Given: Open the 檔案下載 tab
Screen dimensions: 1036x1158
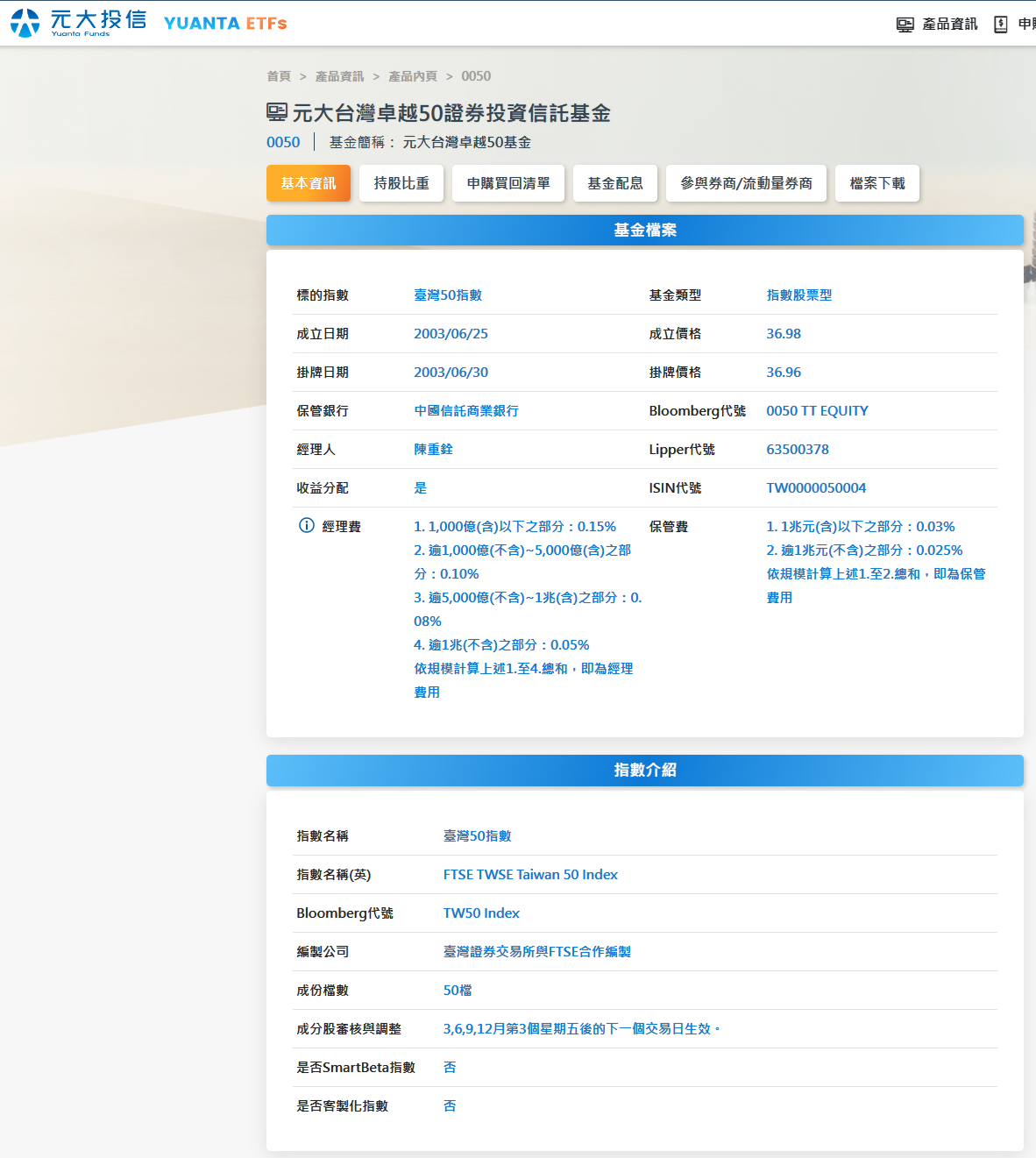Looking at the screenshot, I should (876, 183).
